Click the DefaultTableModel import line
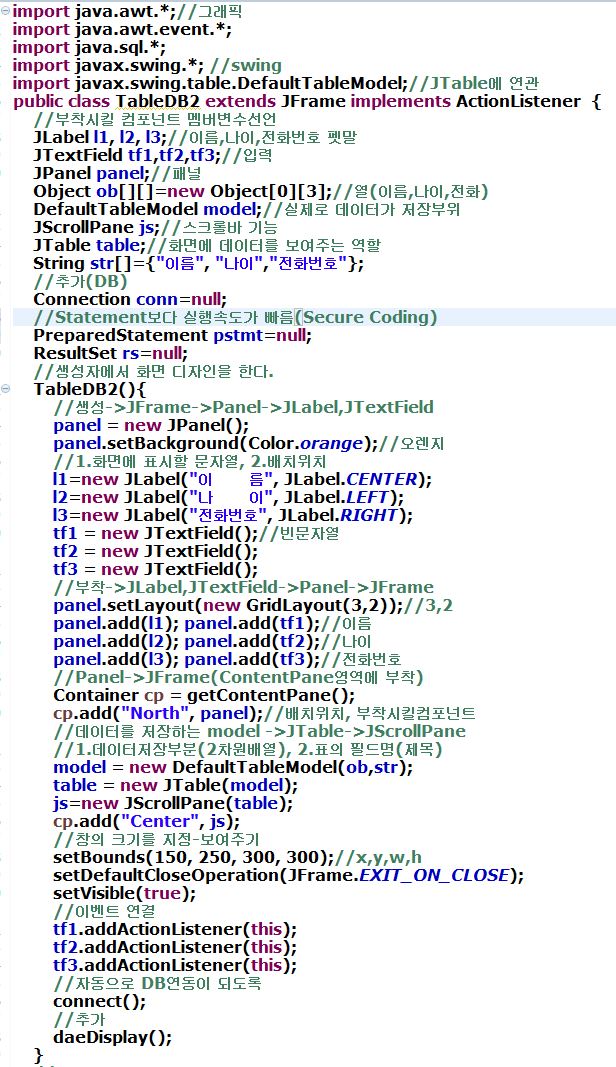This screenshot has width=616, height=1067. point(276,84)
